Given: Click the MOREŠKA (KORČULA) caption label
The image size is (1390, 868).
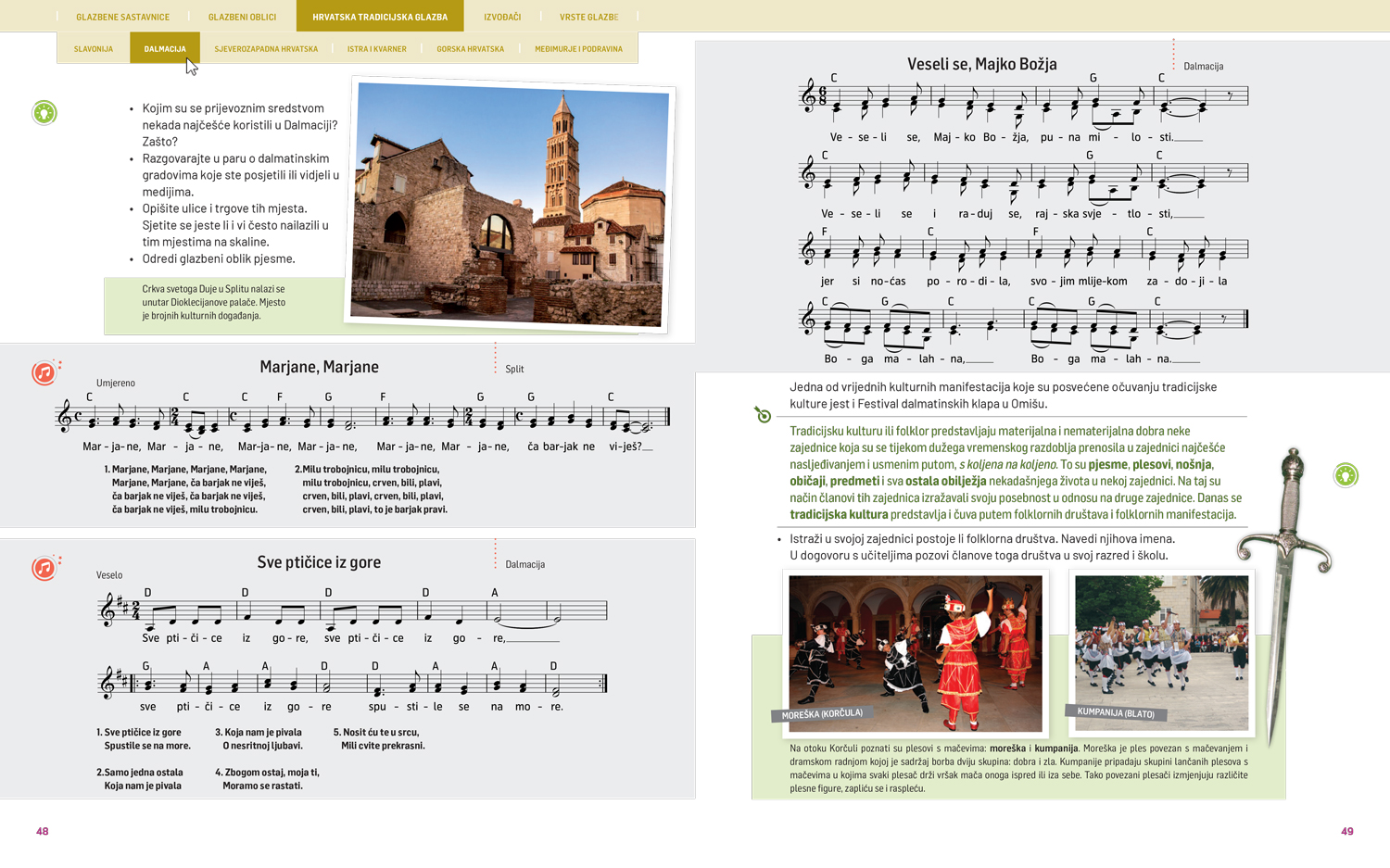Looking at the screenshot, I should pyautogui.click(x=821, y=714).
